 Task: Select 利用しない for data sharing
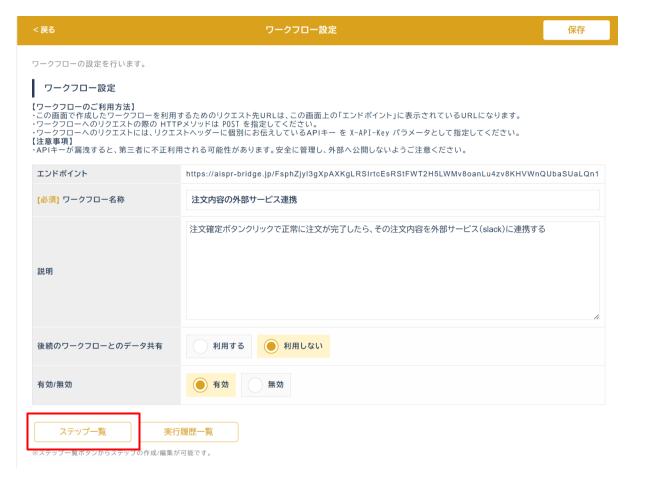tap(293, 346)
